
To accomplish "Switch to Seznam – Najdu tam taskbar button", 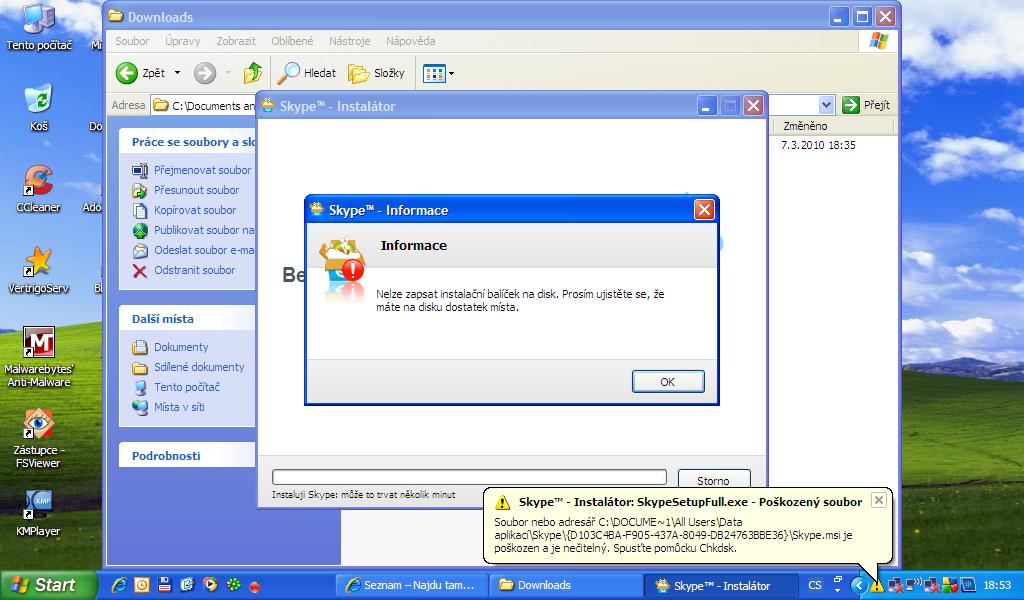I will click(x=411, y=585).
